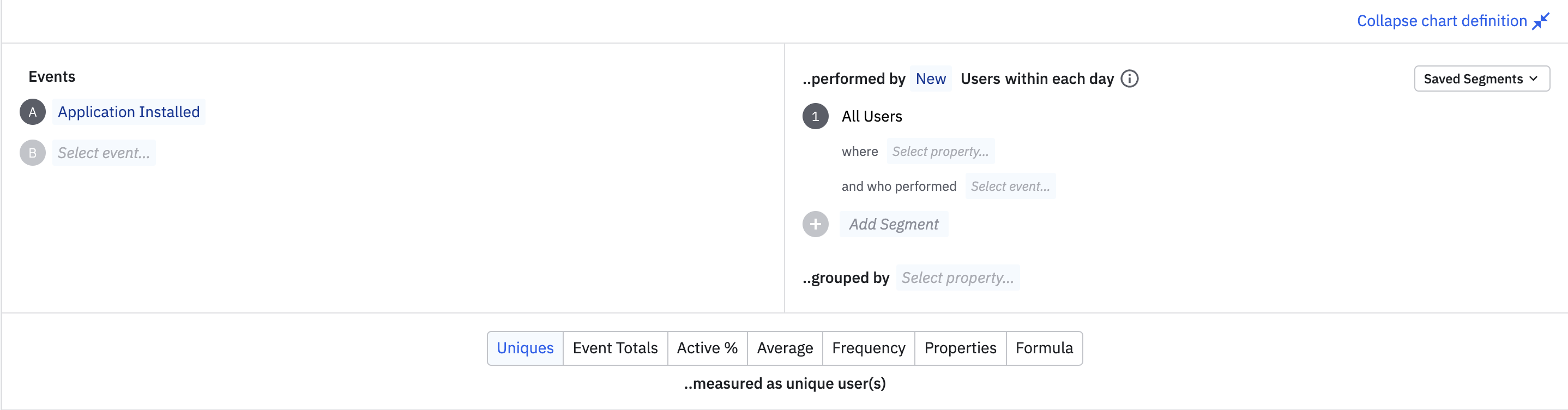Click the Collapse chart definition link
This screenshot has height=410, width=1568.
coord(1442,21)
